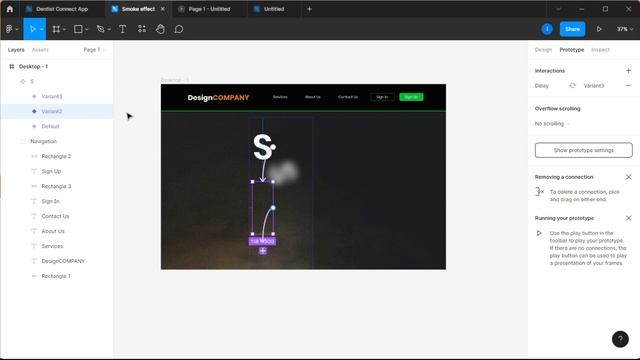This screenshot has height=360, width=640.
Task: Open the Resources components tool
Action: pos(142,29)
